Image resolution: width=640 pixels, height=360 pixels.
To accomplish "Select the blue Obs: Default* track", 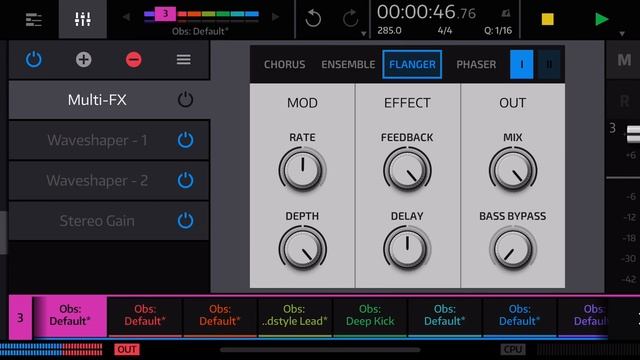I will (x=520, y=315).
